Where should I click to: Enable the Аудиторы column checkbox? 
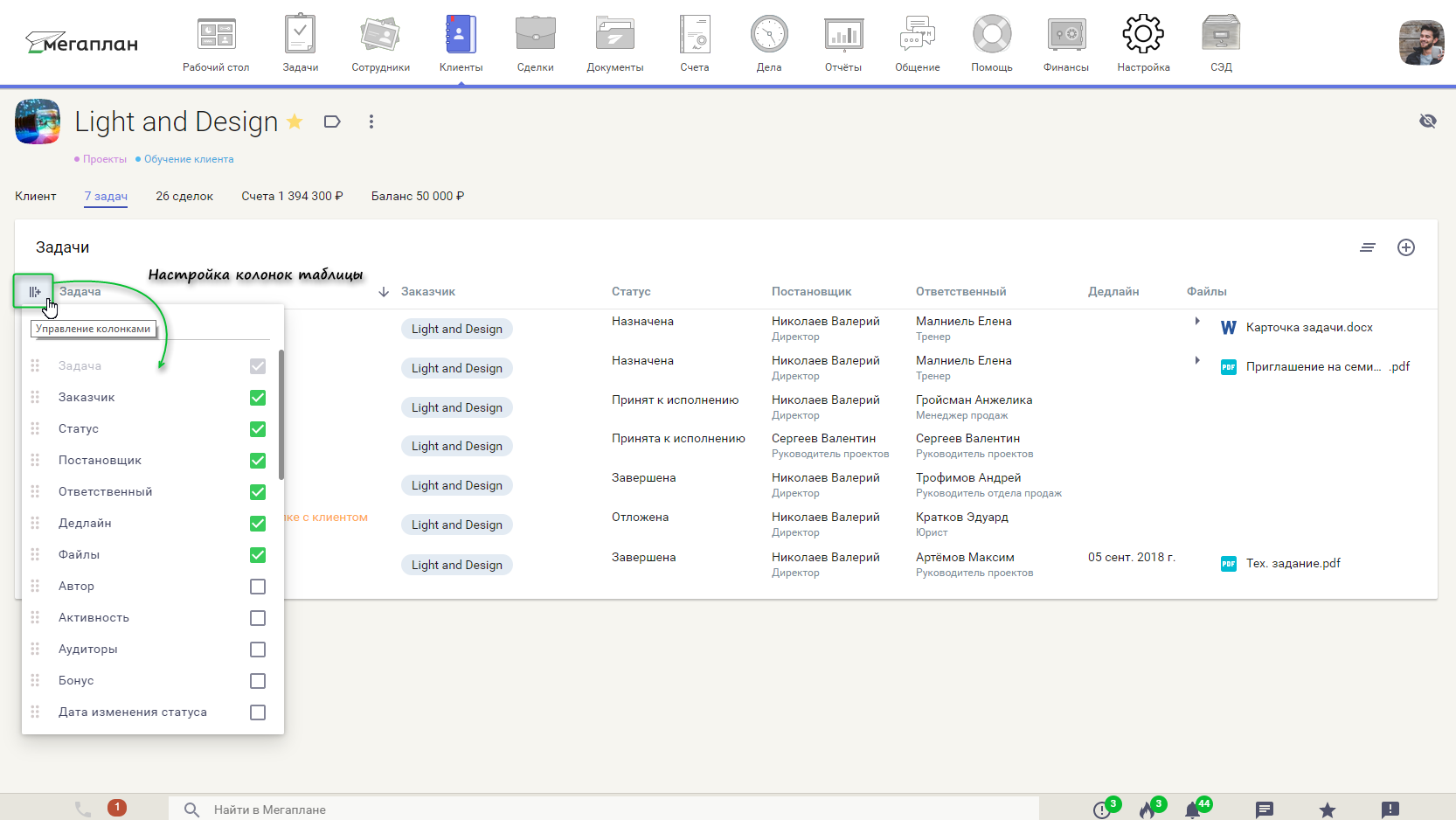tap(258, 650)
